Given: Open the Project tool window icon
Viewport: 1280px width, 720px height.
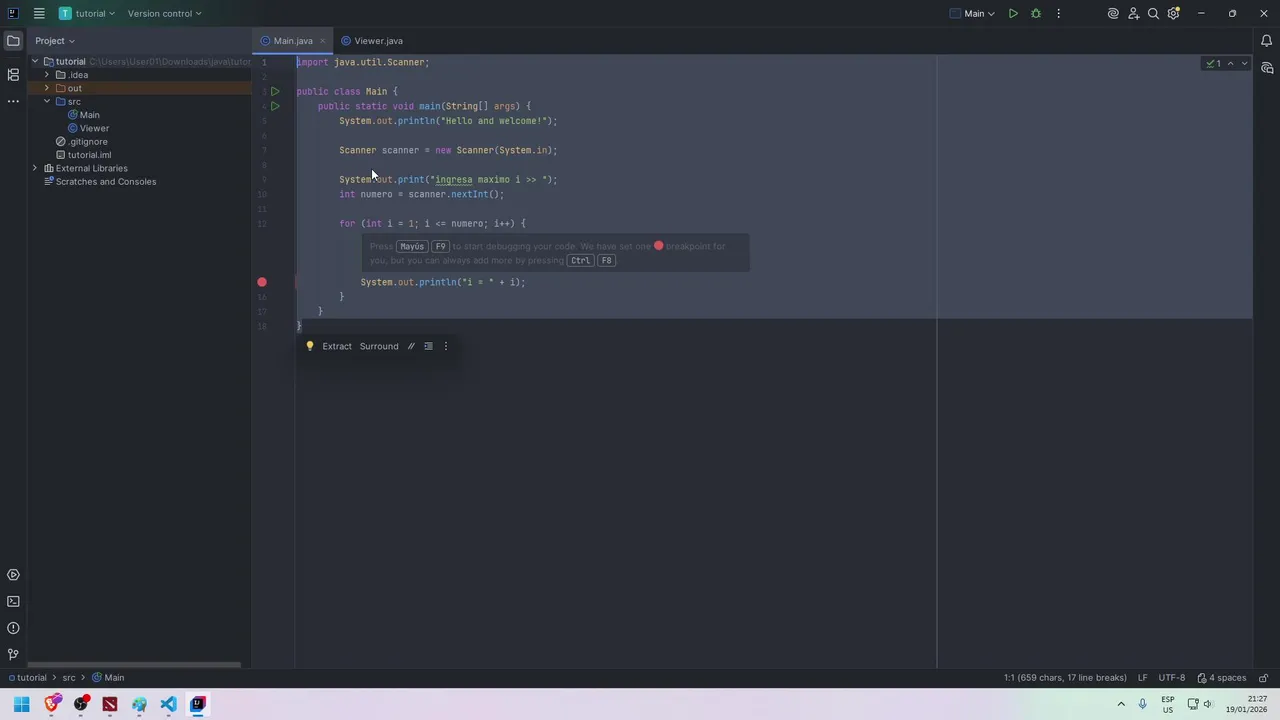Looking at the screenshot, I should (13, 41).
